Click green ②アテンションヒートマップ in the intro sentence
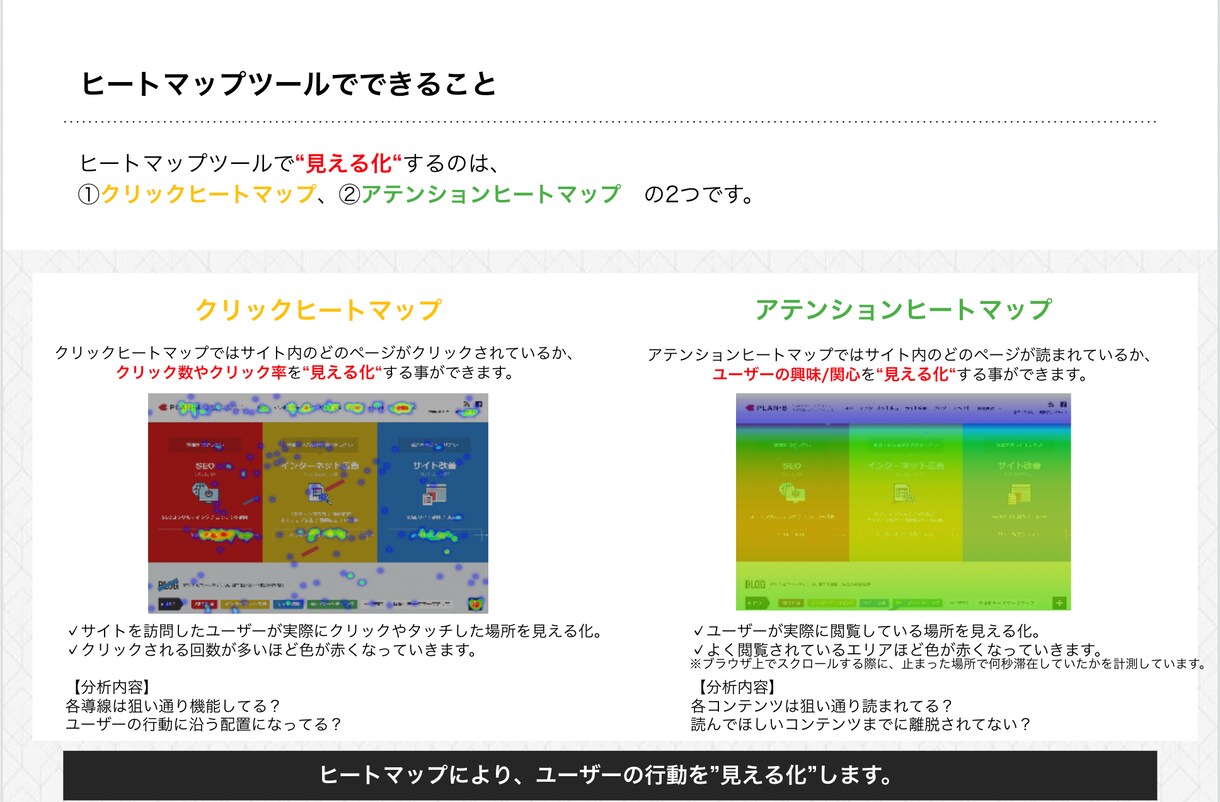Image resolution: width=1220 pixels, height=802 pixels. pos(480,194)
